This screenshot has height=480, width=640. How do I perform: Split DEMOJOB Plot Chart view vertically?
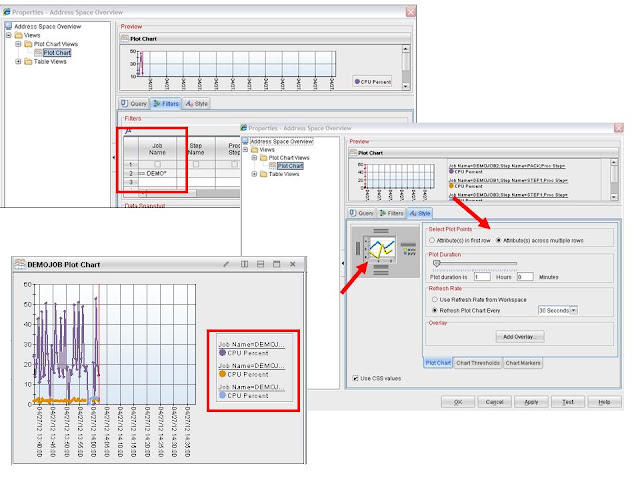[244, 264]
